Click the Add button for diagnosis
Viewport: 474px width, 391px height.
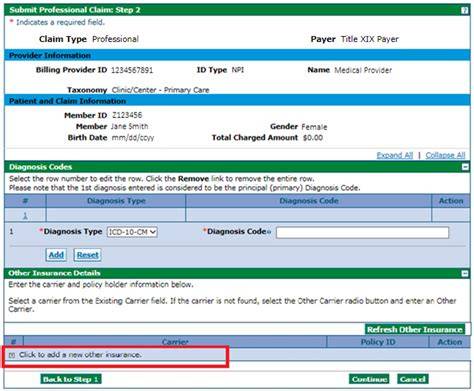(x=56, y=255)
